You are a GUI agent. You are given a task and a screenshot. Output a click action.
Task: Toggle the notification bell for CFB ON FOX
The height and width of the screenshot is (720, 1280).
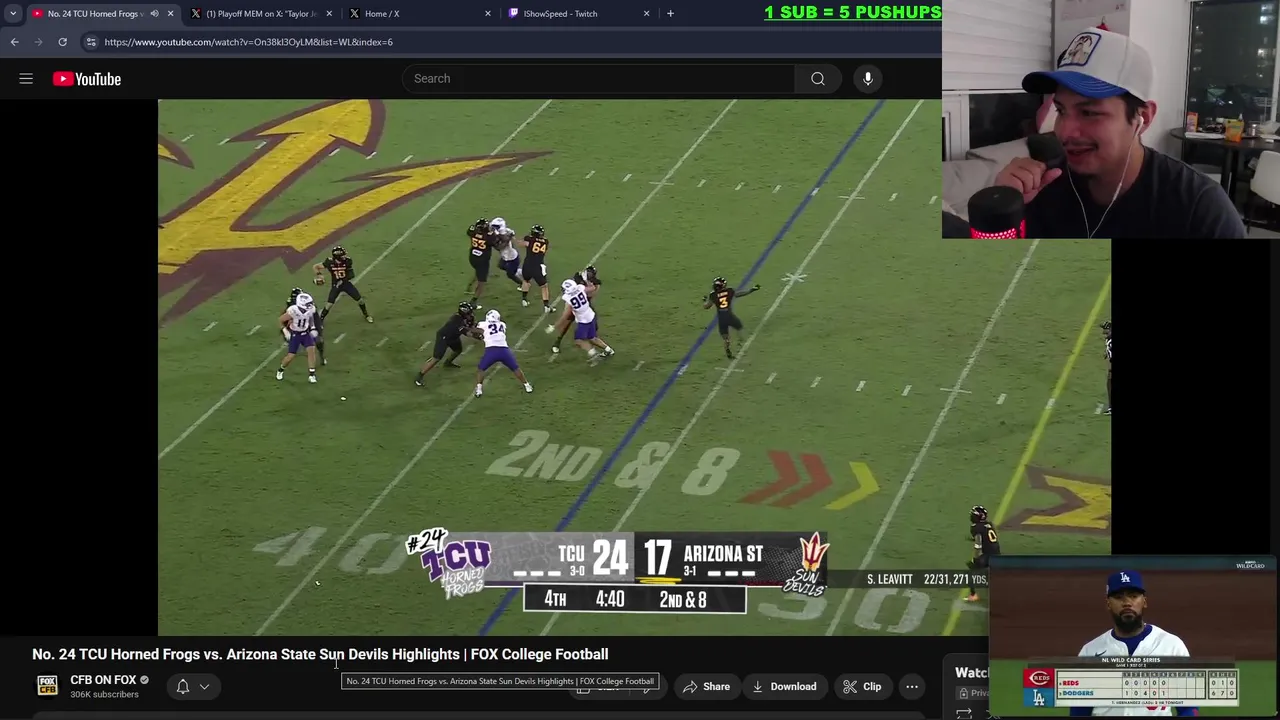click(x=183, y=687)
